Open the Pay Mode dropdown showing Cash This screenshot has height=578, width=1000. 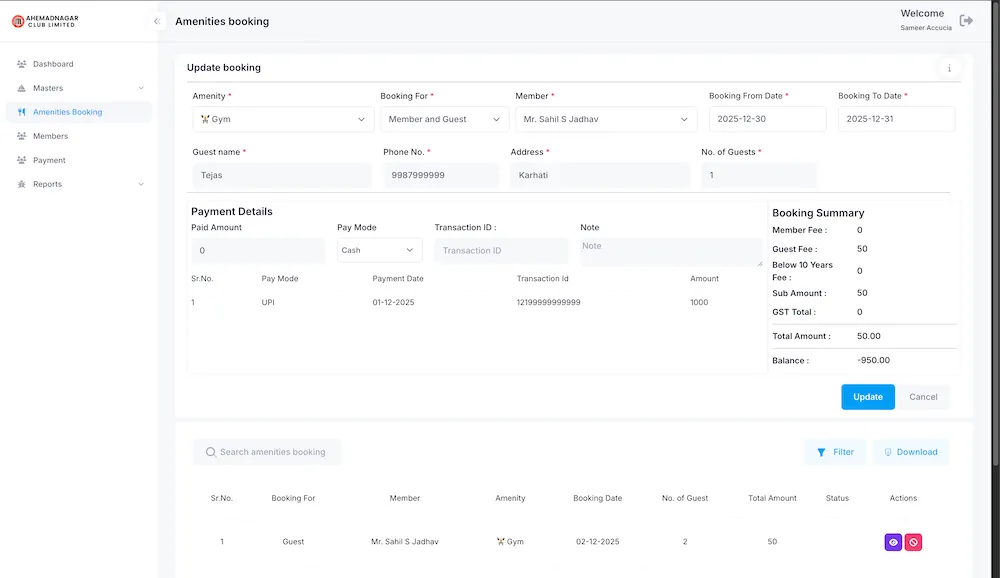(378, 249)
